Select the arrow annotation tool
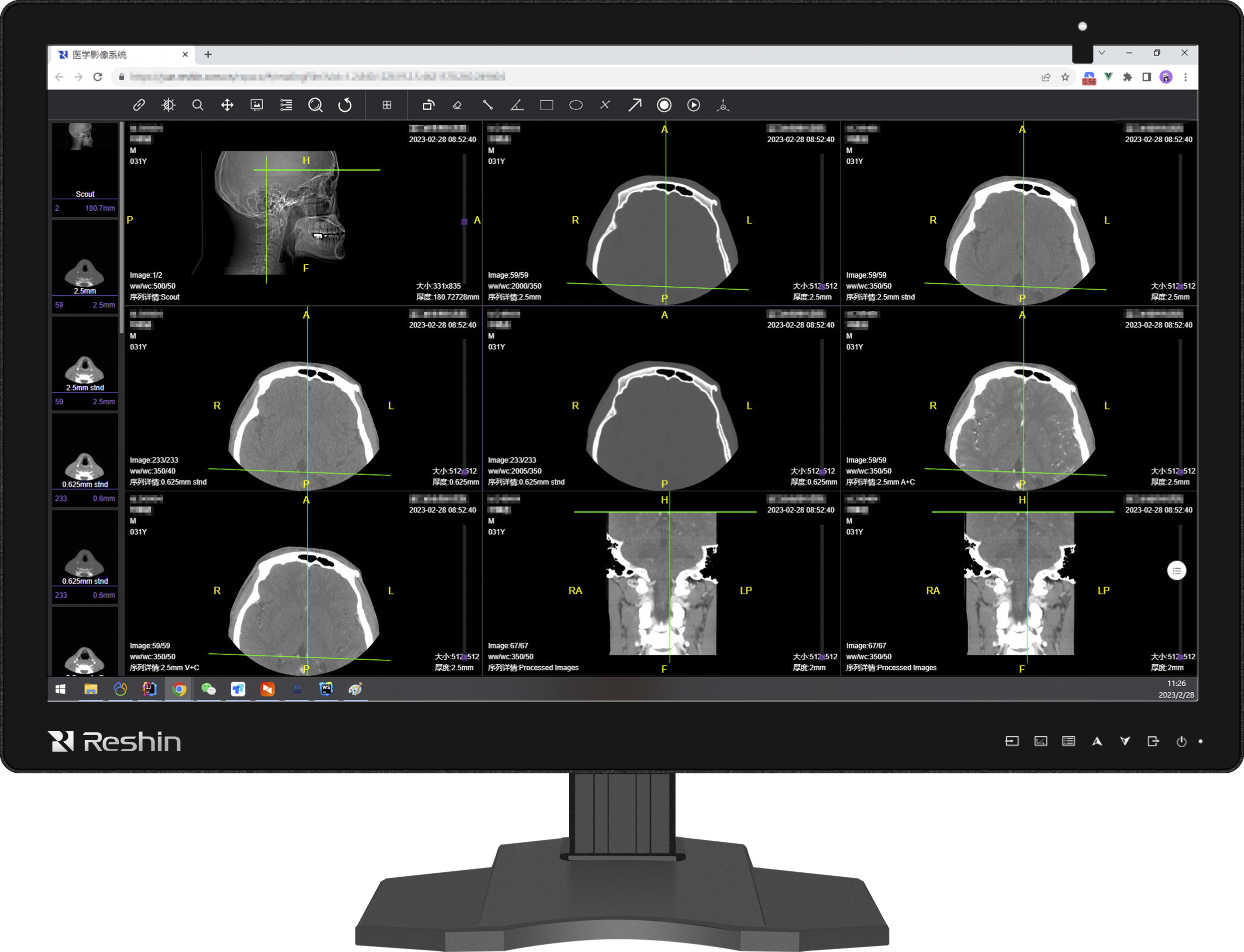 [x=635, y=105]
